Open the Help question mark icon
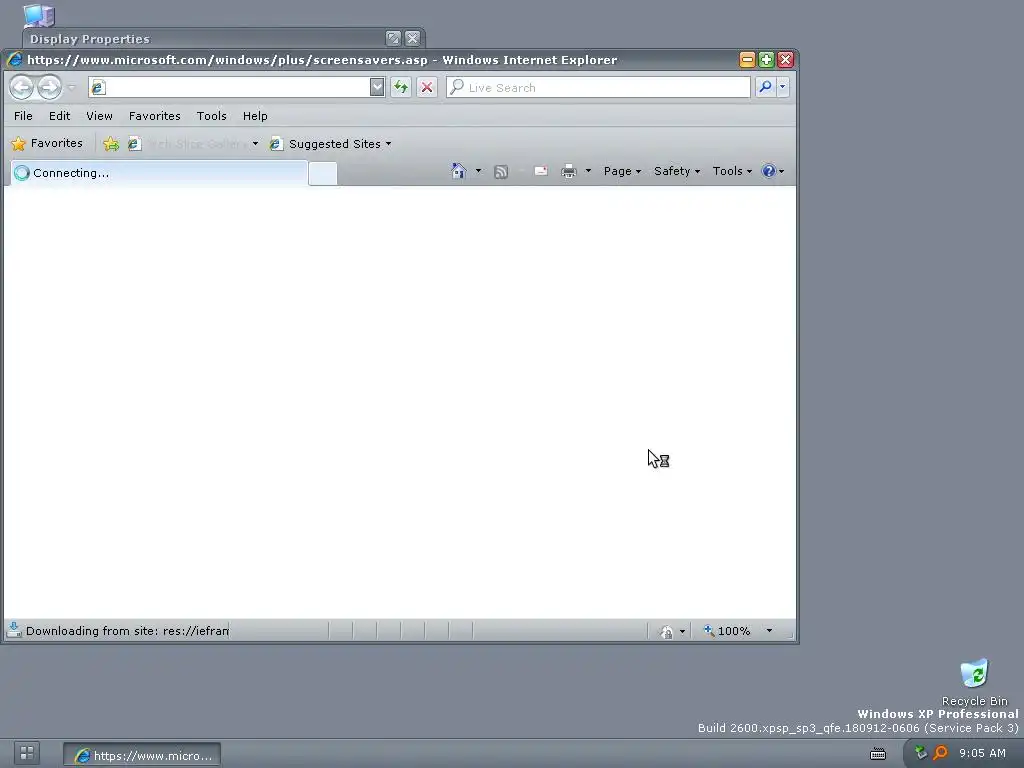Image resolution: width=1024 pixels, height=768 pixels. [x=769, y=171]
